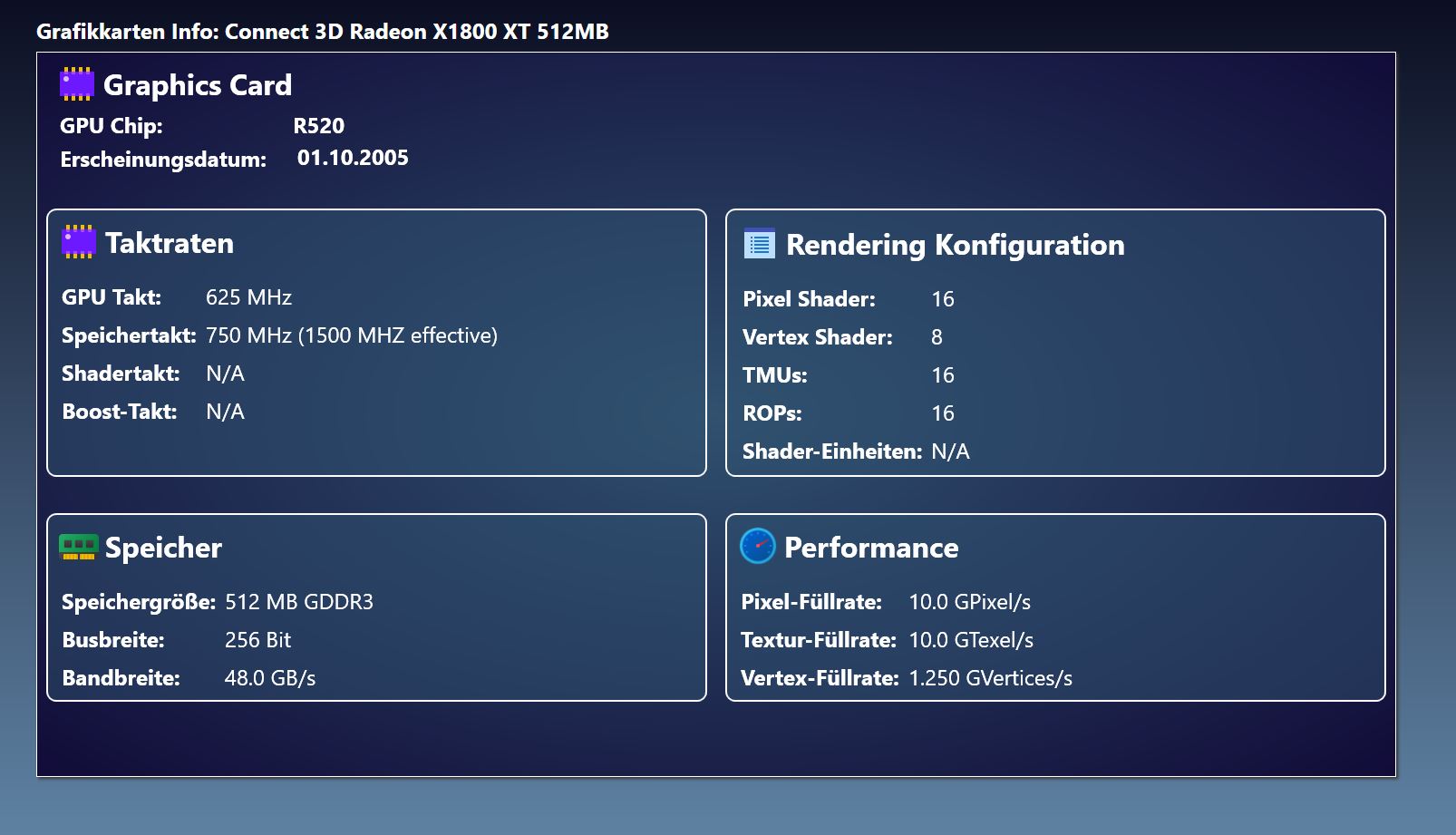Viewport: 1456px width, 835px height.
Task: Click the Boost-Takt label
Action: (x=120, y=412)
